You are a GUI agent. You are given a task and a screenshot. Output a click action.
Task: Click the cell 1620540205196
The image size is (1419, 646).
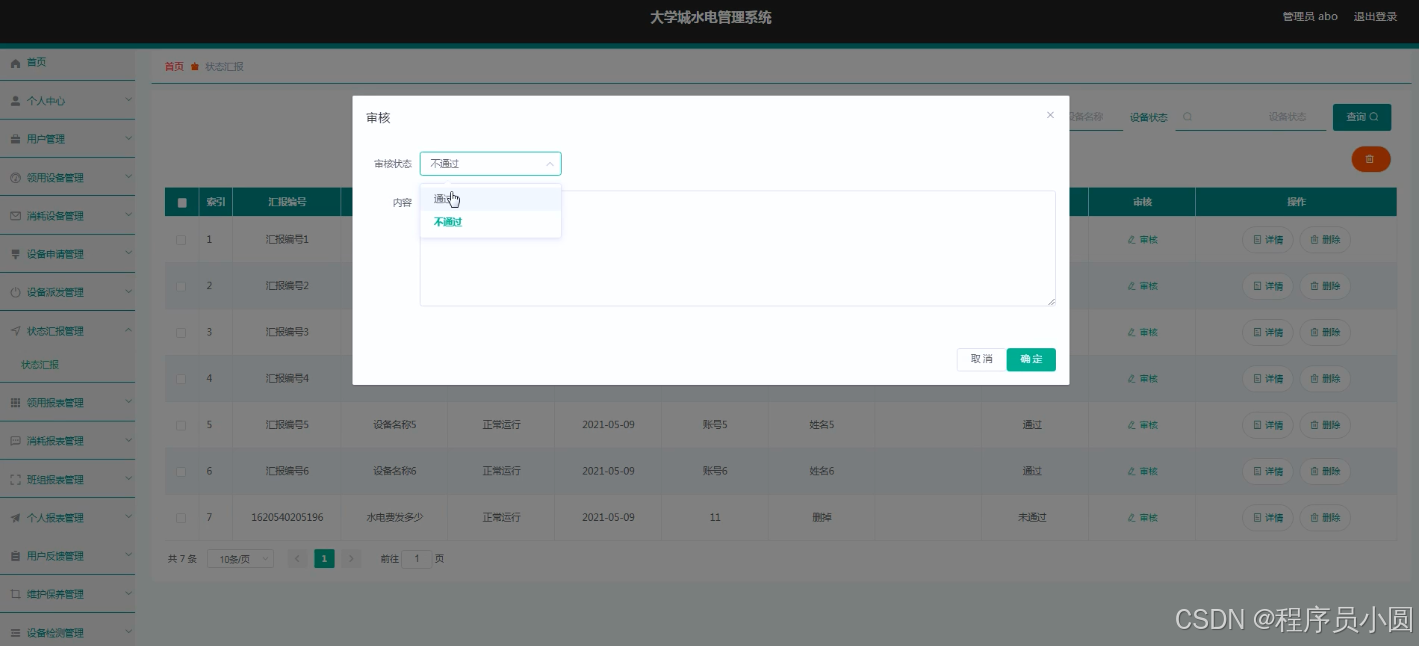click(x=286, y=518)
